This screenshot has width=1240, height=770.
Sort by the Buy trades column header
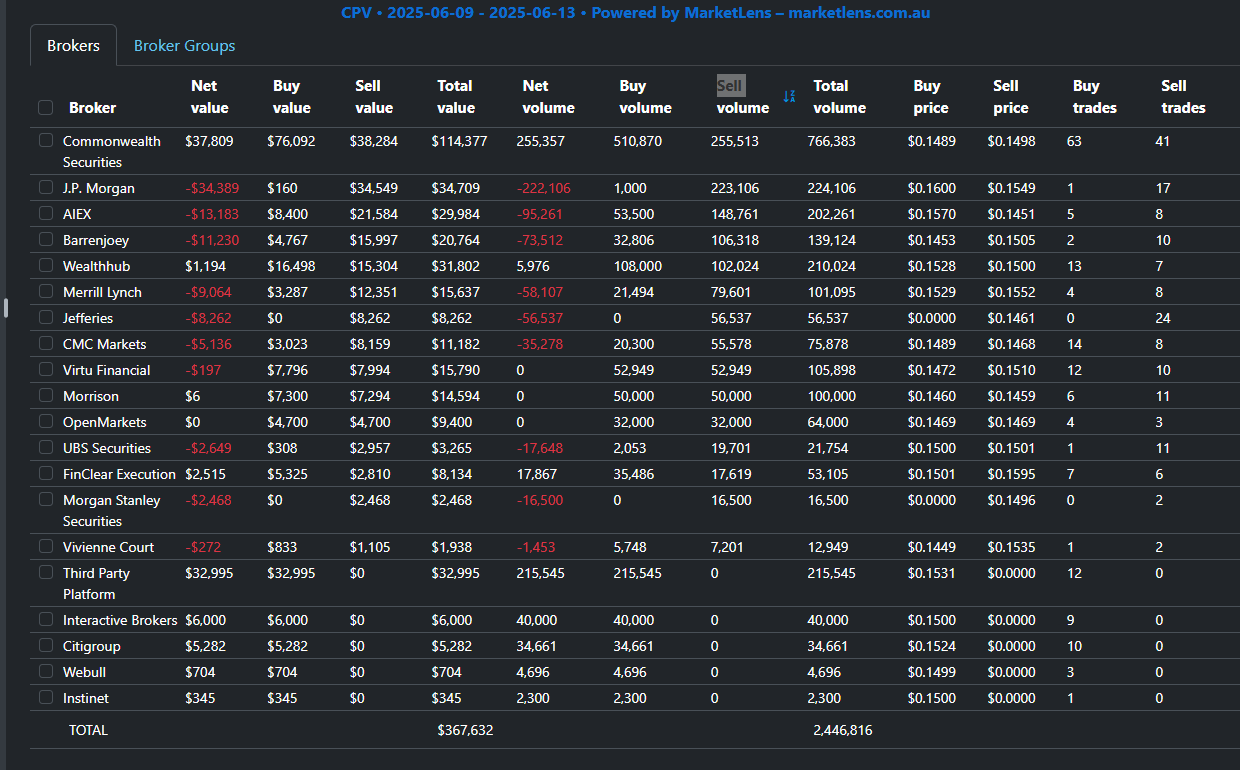[1094, 97]
